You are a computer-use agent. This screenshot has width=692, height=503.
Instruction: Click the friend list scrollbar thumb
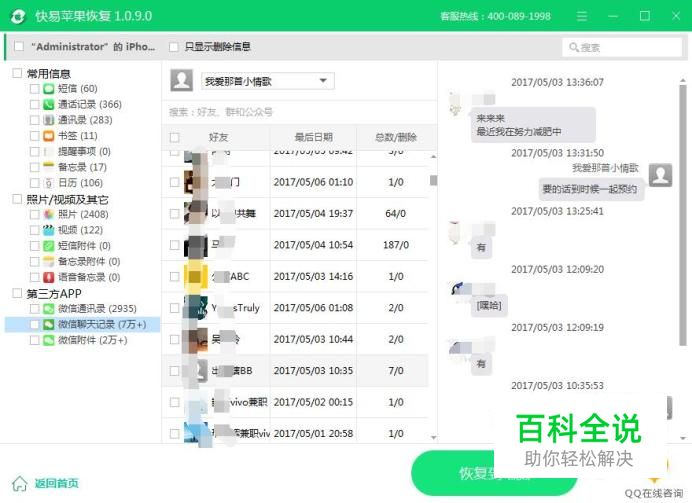pyautogui.click(x=433, y=180)
